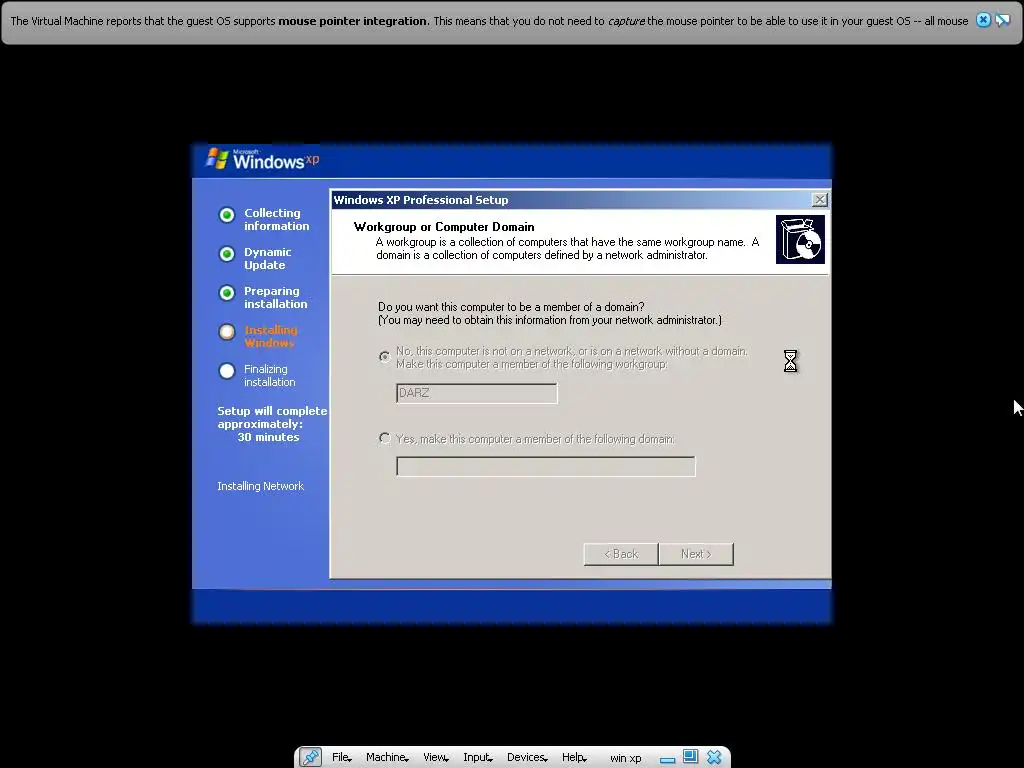The height and width of the screenshot is (768, 1024).
Task: Click the '30 minutes' remaining time text
Action: [x=268, y=437]
